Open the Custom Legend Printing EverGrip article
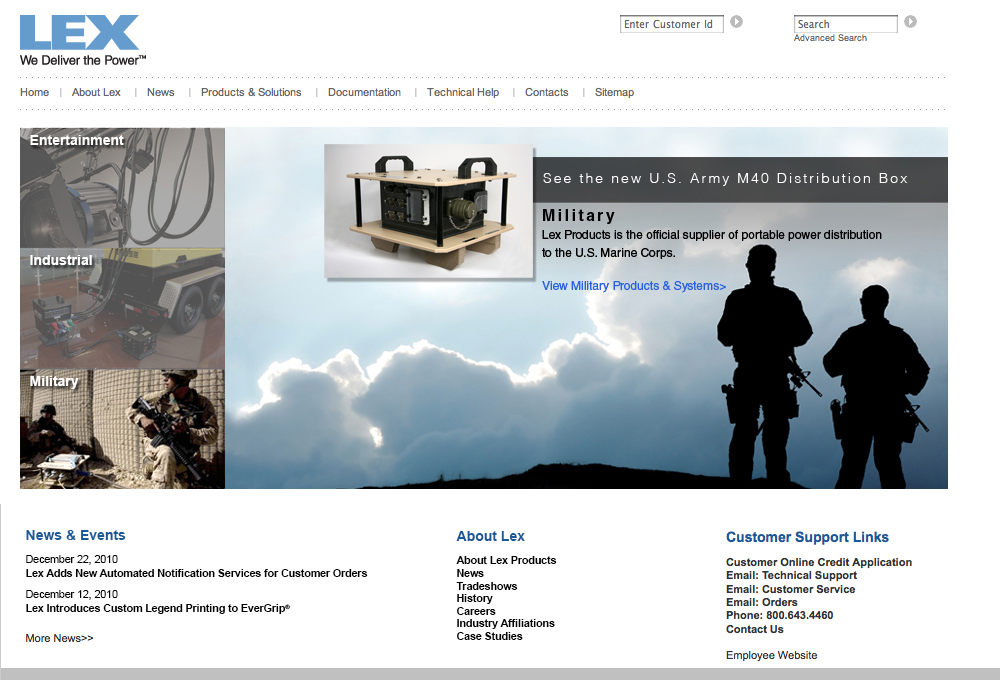This screenshot has width=1000, height=680. (158, 609)
